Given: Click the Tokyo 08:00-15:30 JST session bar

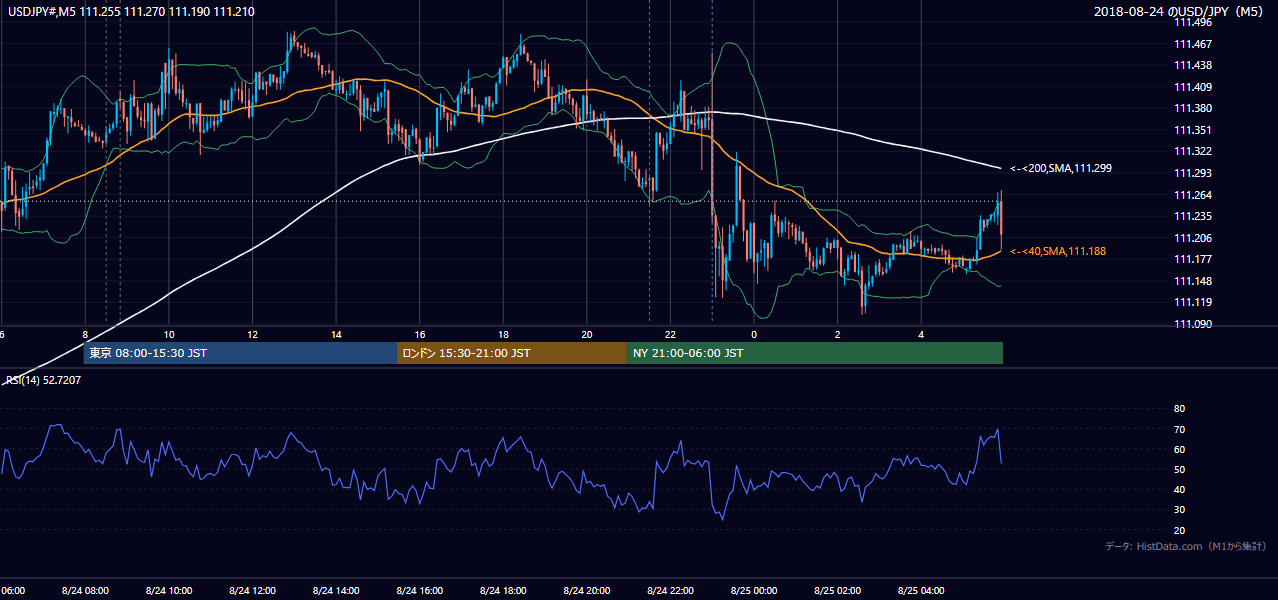Looking at the screenshot, I should point(240,353).
